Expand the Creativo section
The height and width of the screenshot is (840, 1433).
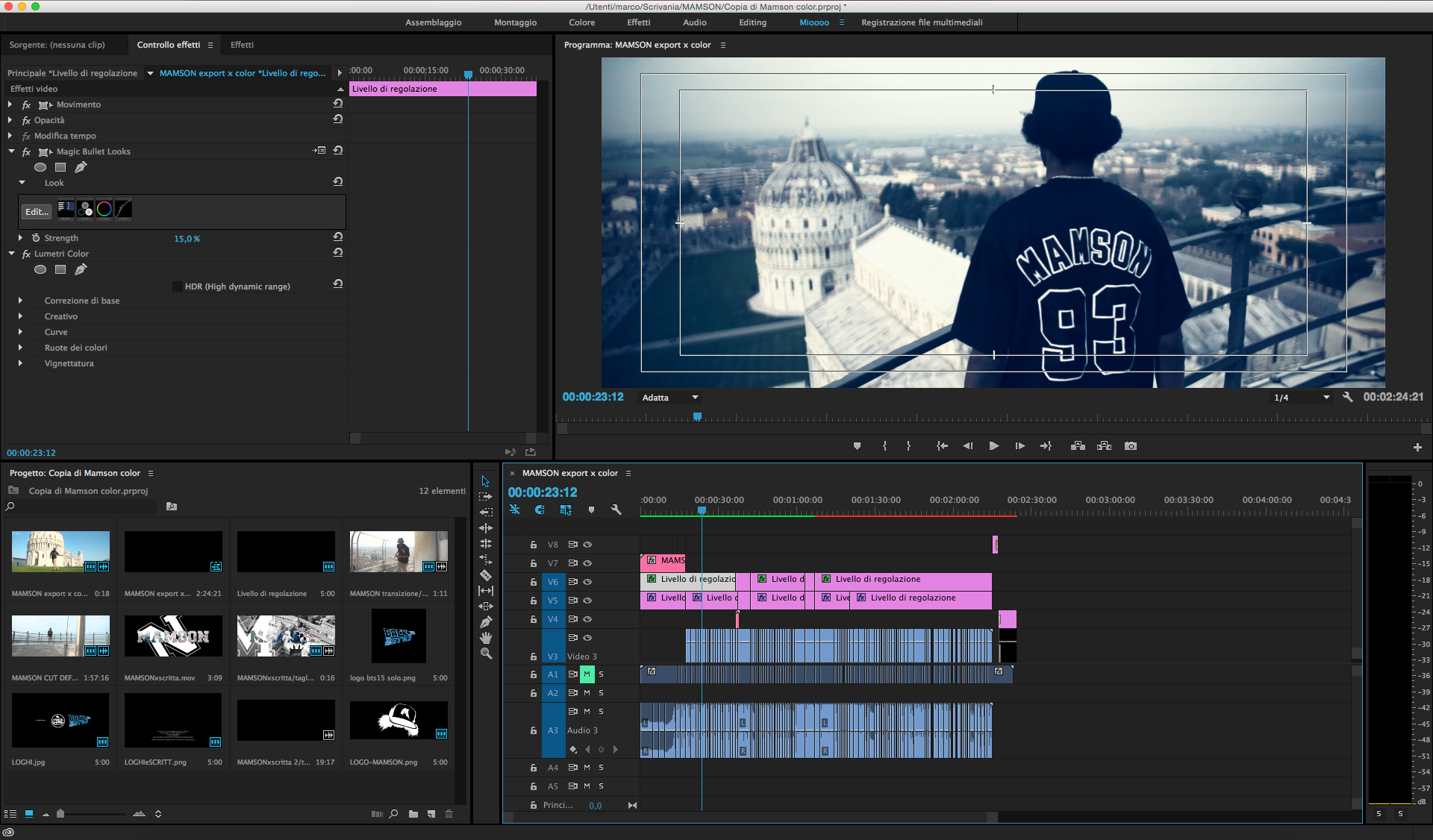(x=20, y=316)
